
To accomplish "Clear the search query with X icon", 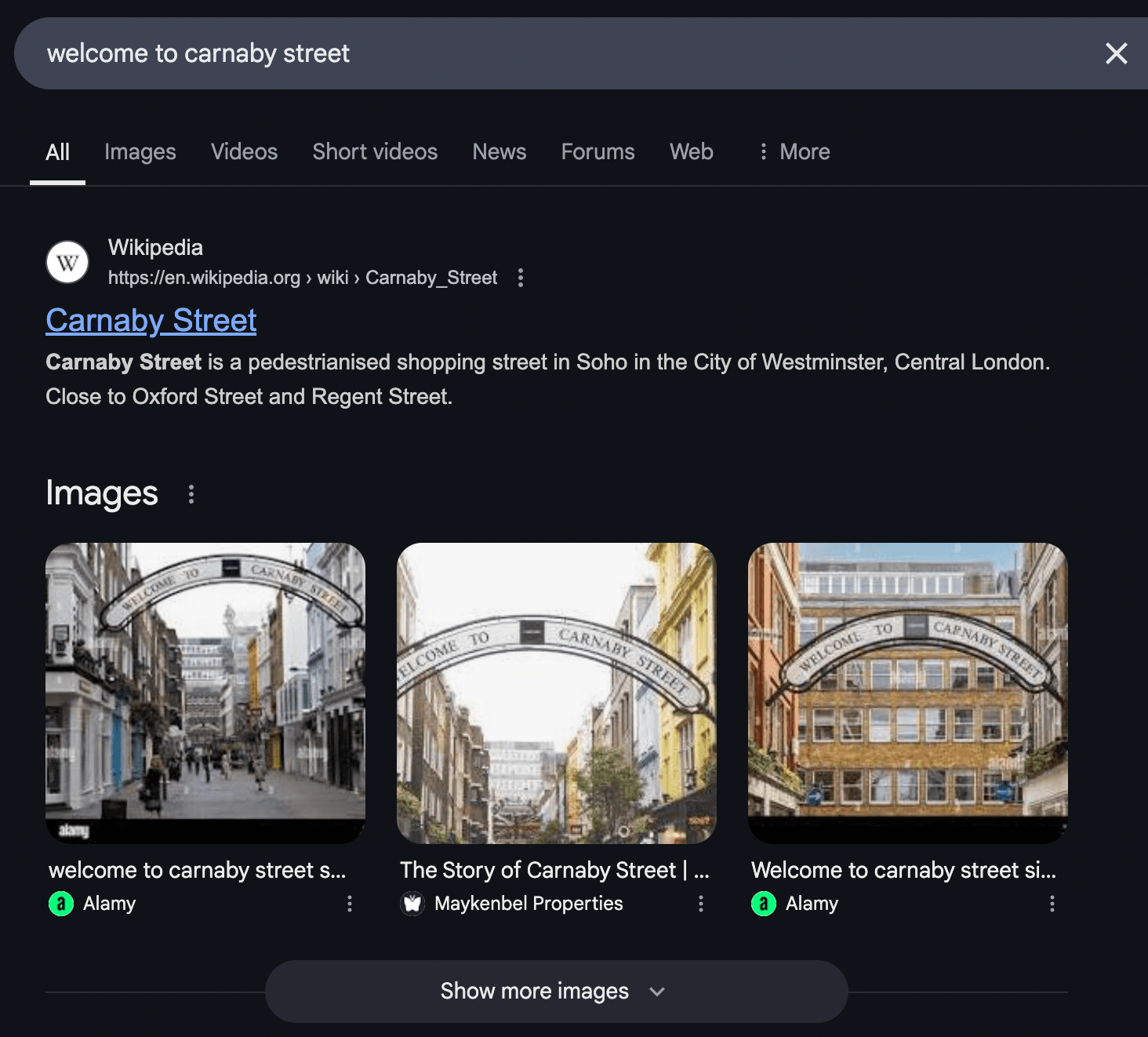I will pyautogui.click(x=1116, y=53).
